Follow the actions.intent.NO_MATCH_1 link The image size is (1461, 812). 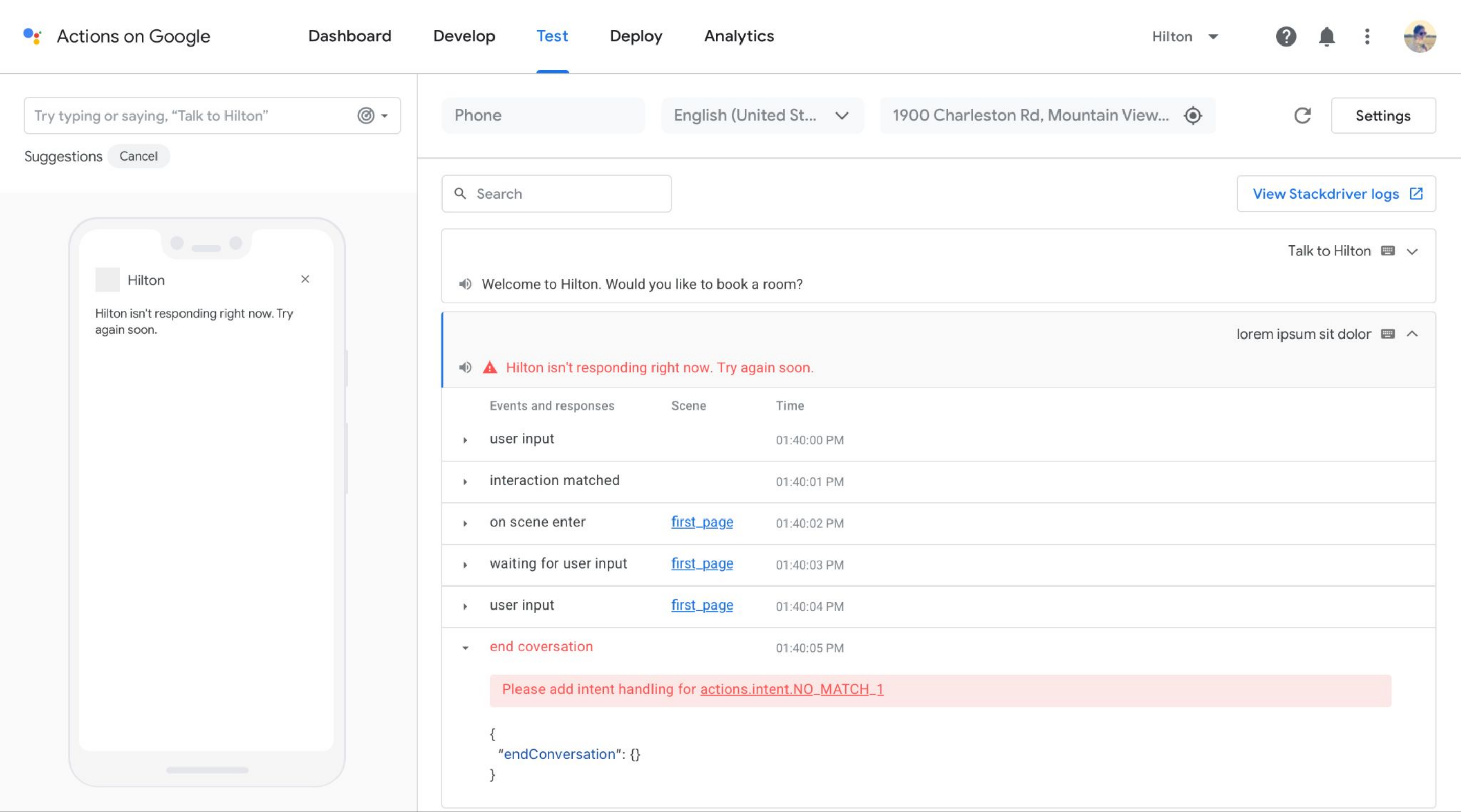(x=792, y=689)
